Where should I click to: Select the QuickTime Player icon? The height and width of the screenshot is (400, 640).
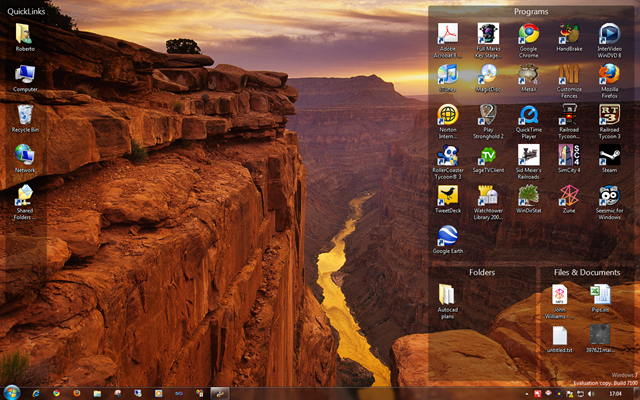[529, 115]
